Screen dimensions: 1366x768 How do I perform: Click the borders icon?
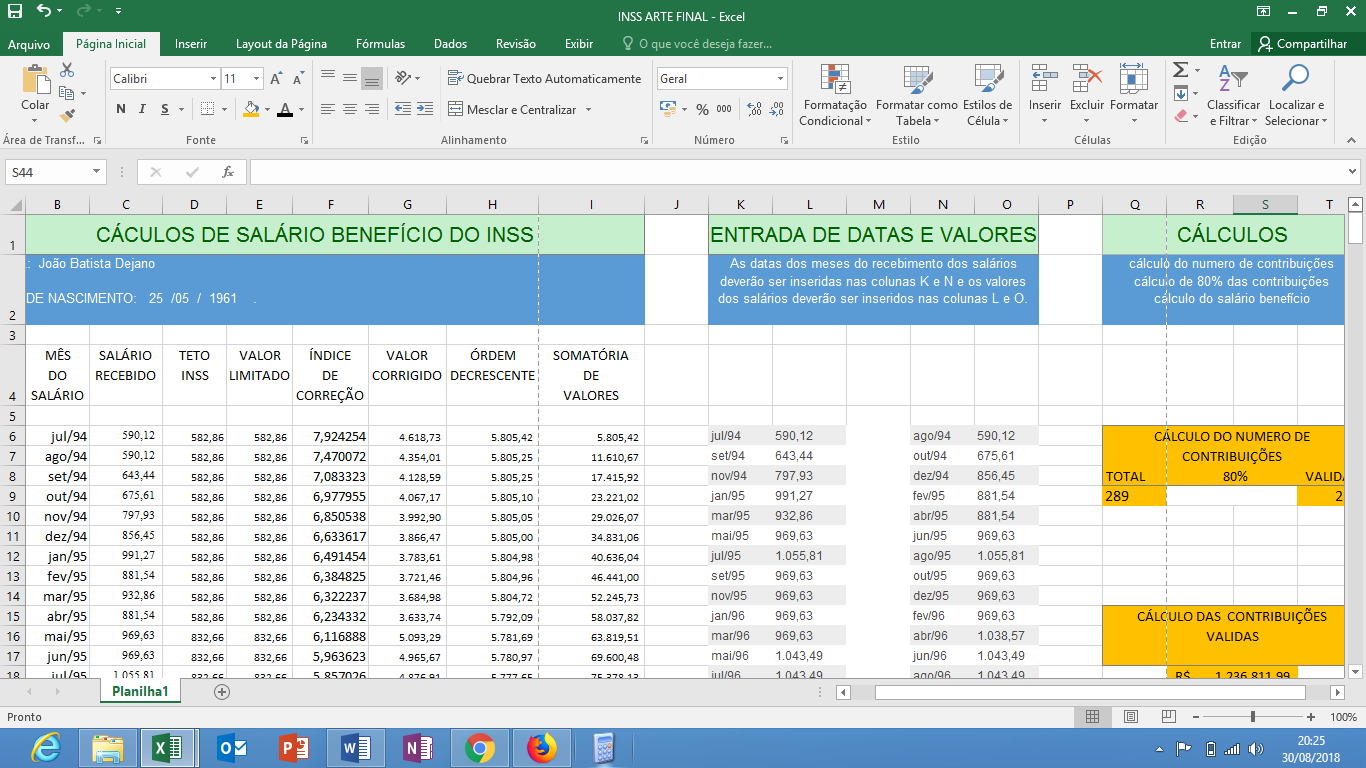(x=206, y=109)
